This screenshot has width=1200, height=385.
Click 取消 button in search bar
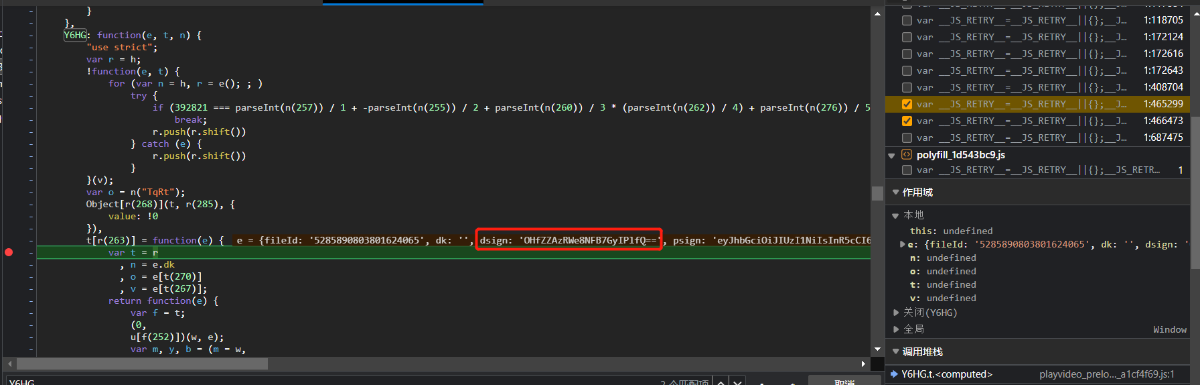pos(845,382)
